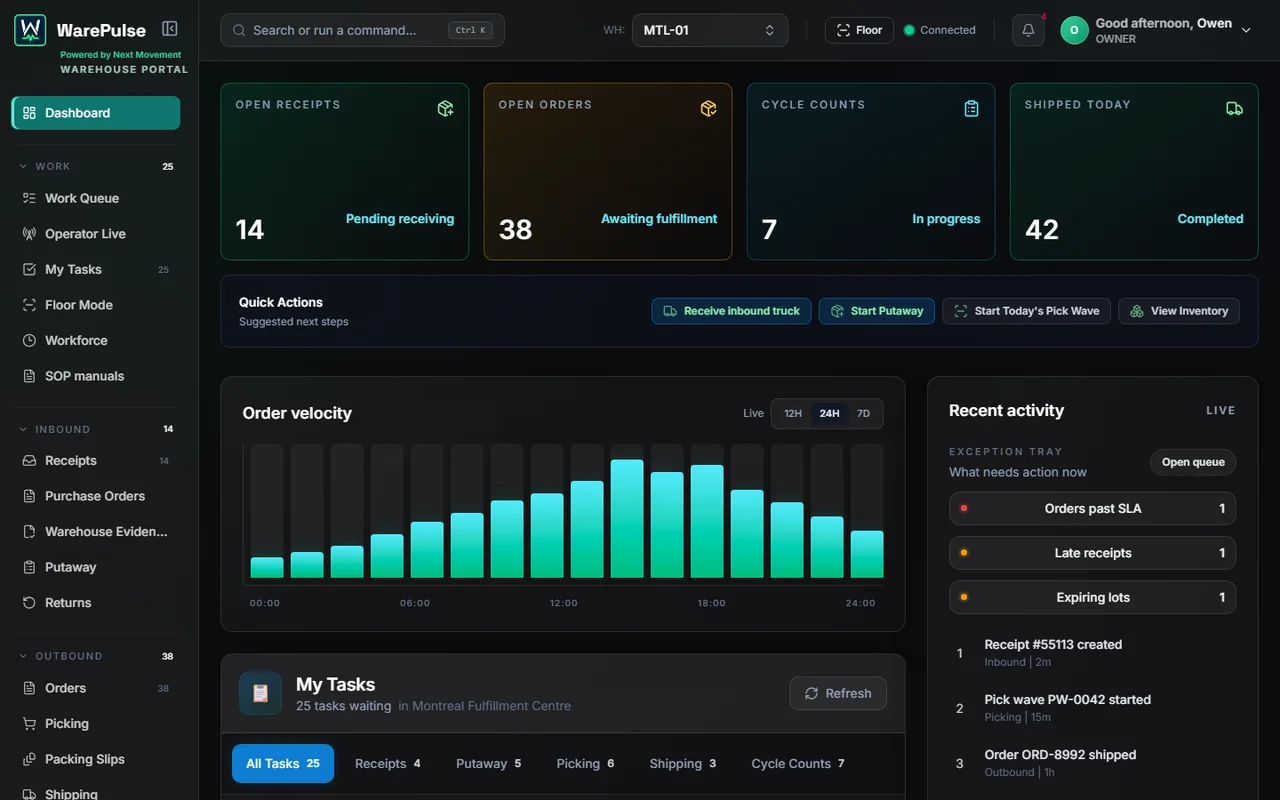
Task: Toggle Floor mode button in header
Action: pyautogui.click(x=859, y=30)
